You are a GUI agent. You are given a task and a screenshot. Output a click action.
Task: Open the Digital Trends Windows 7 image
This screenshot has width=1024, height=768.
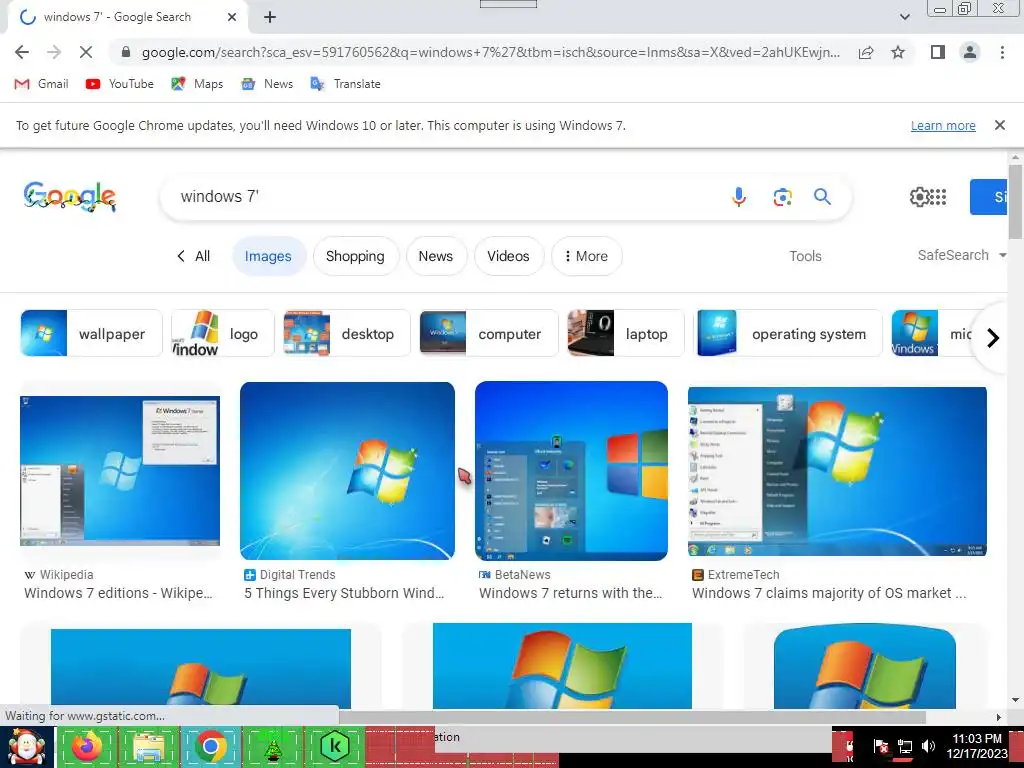[x=347, y=471]
